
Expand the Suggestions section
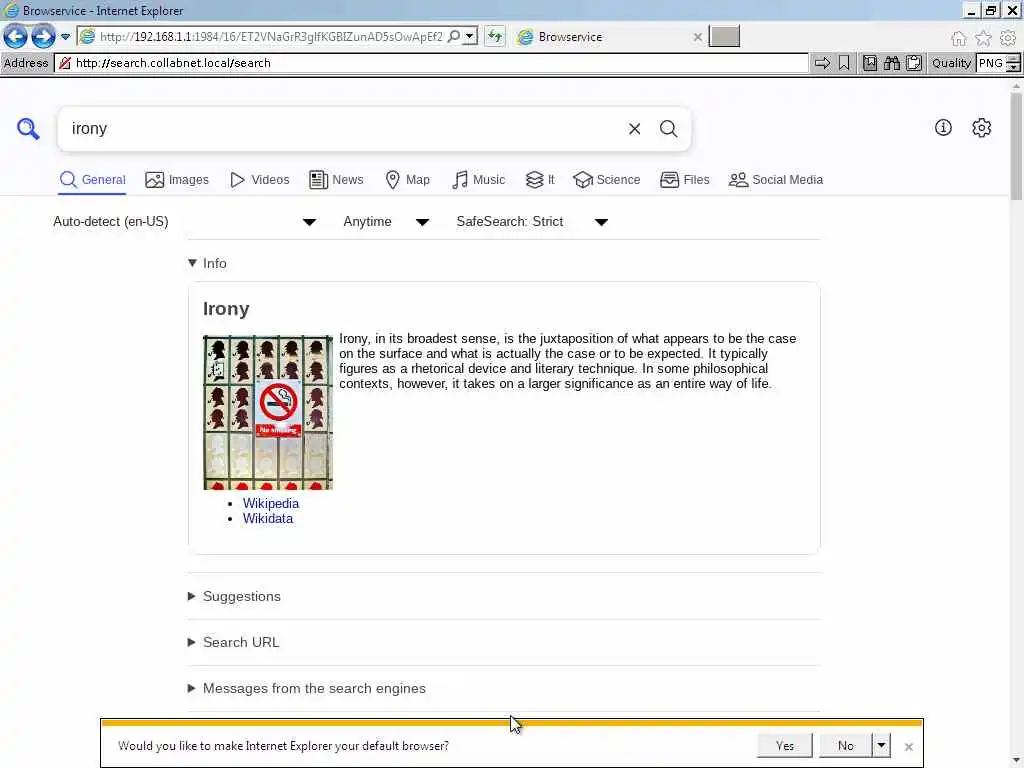(x=234, y=596)
